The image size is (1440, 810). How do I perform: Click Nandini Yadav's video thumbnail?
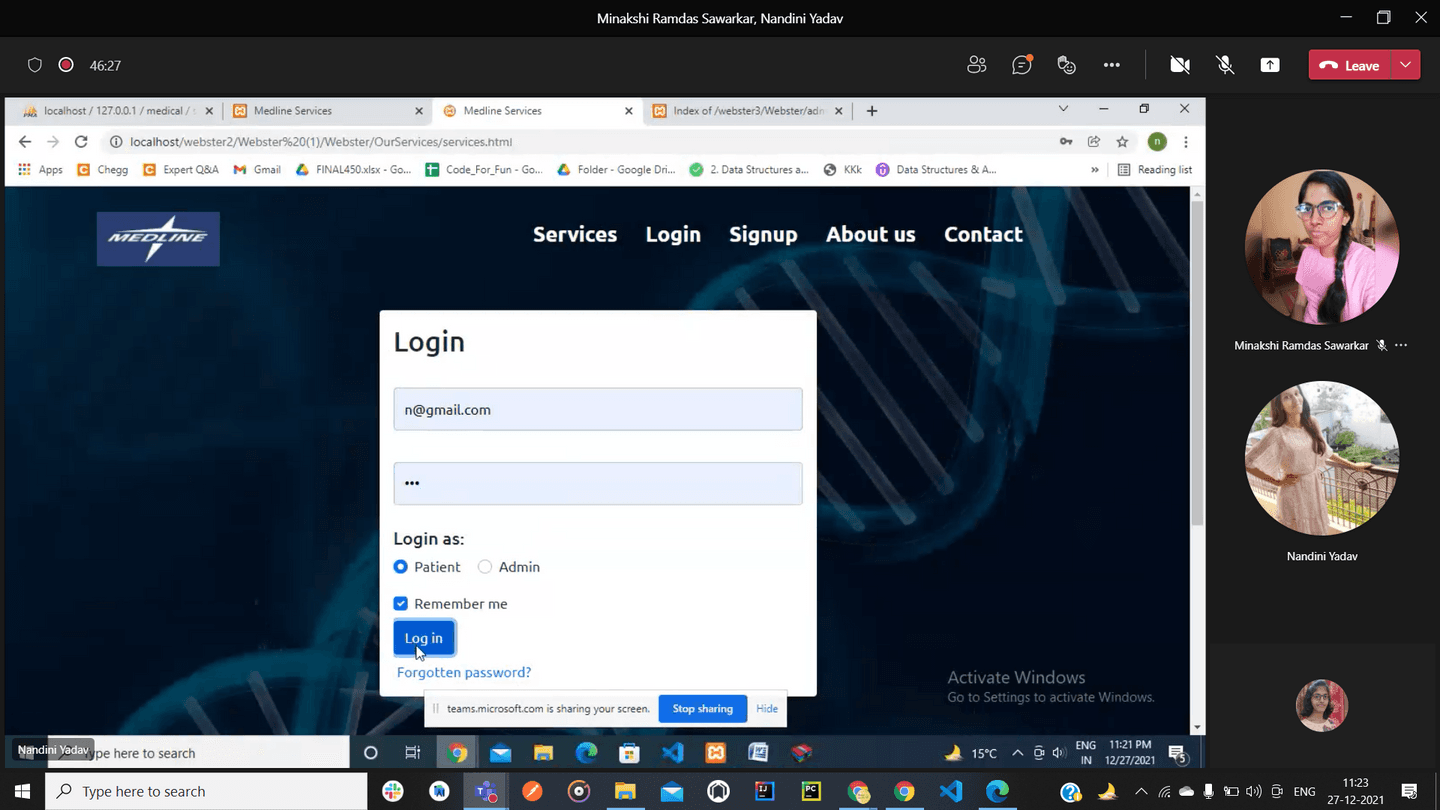1322,458
